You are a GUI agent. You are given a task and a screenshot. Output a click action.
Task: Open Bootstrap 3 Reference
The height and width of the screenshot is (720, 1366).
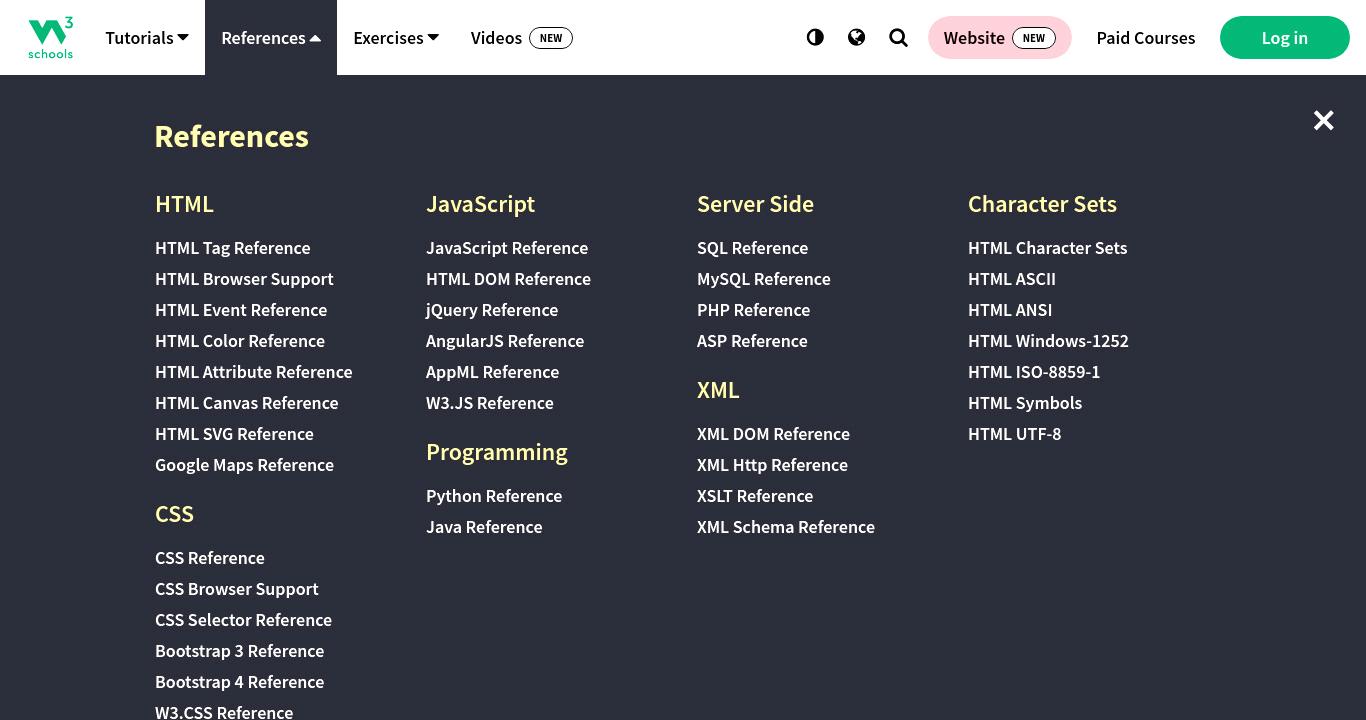(x=240, y=651)
